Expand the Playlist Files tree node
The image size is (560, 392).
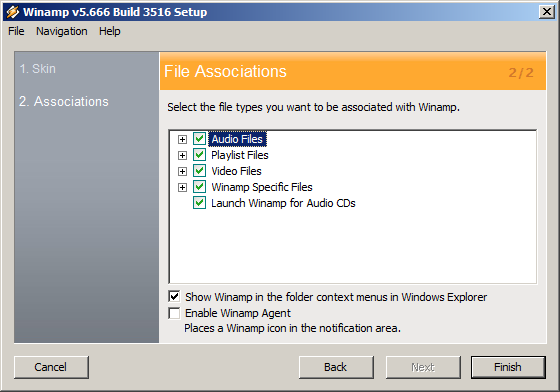click(182, 155)
